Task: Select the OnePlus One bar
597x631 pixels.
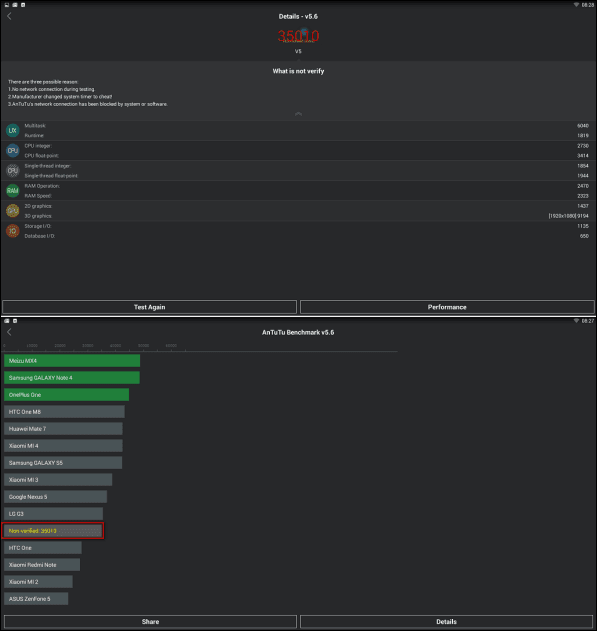Action: (66, 395)
